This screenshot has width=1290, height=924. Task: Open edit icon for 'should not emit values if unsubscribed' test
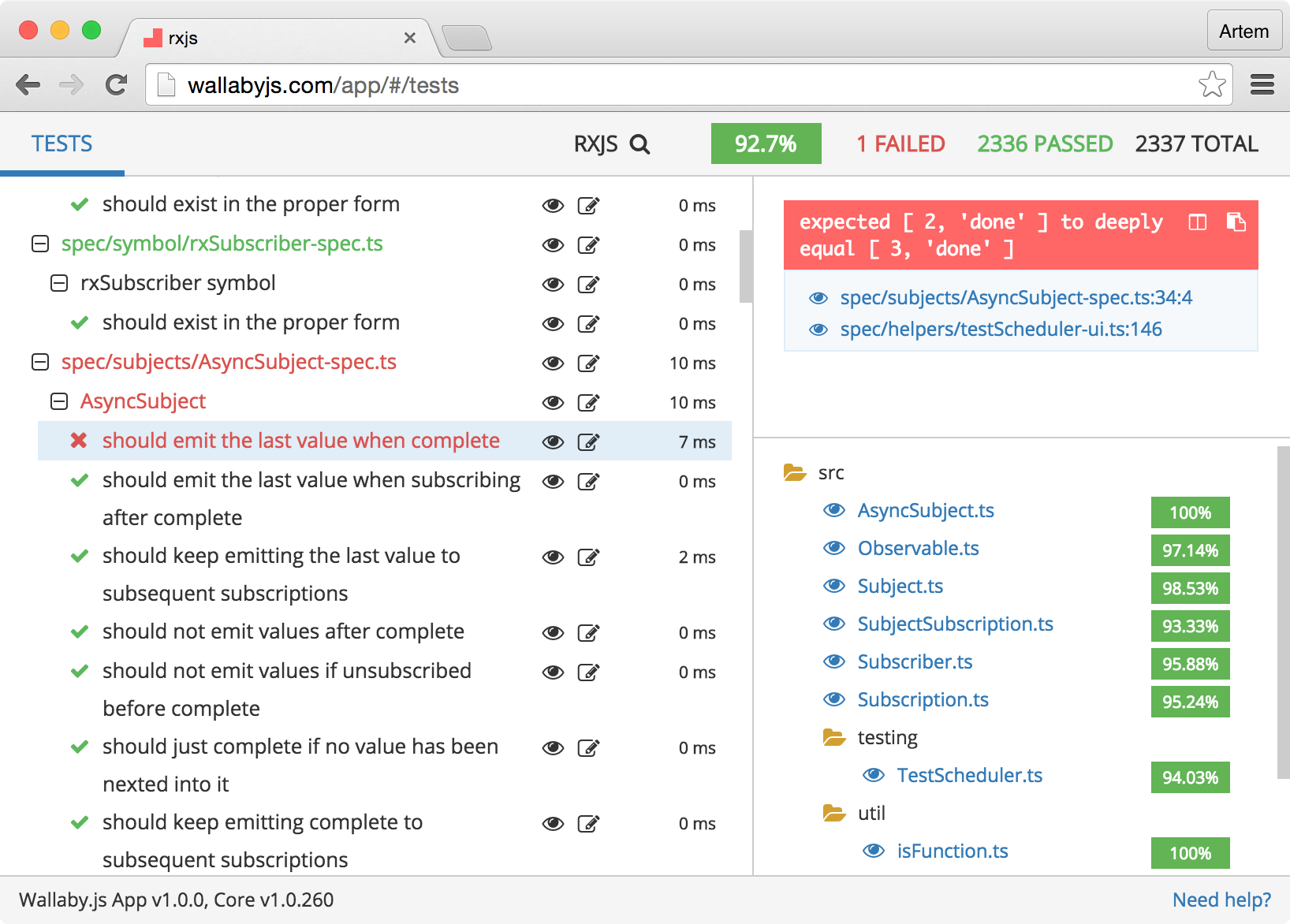(588, 673)
